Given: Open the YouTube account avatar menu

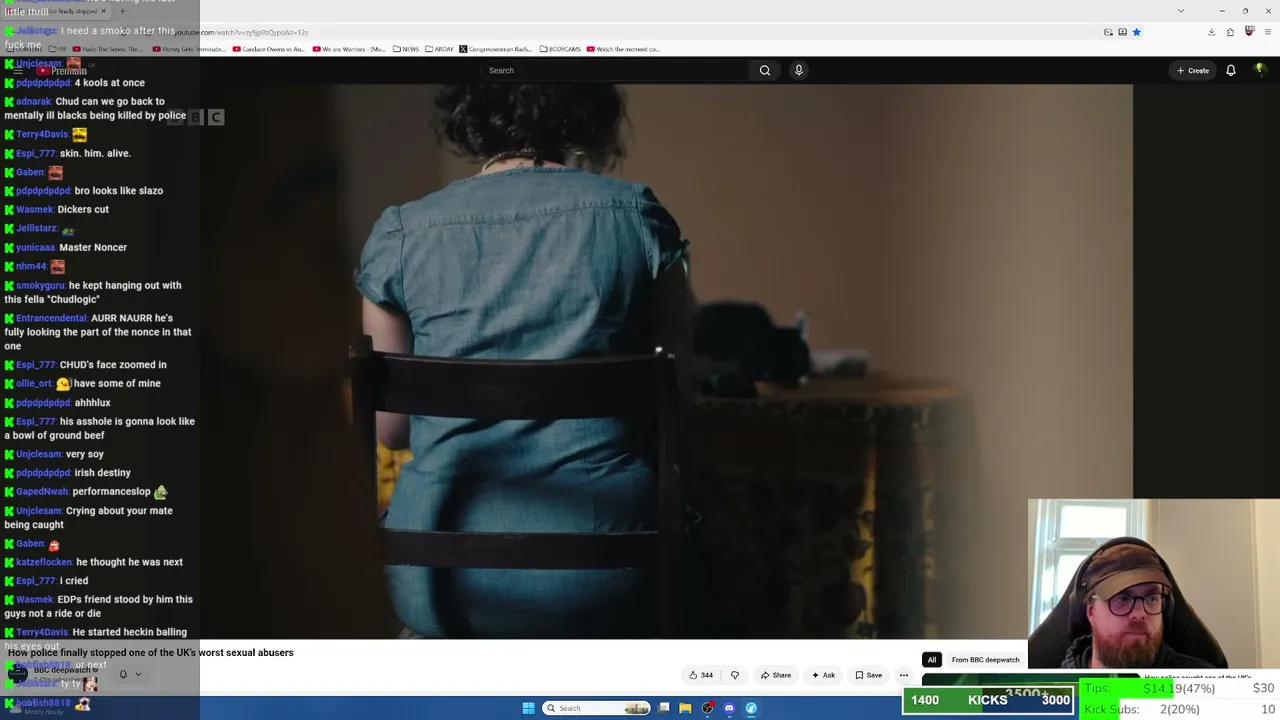Looking at the screenshot, I should point(1260,70).
